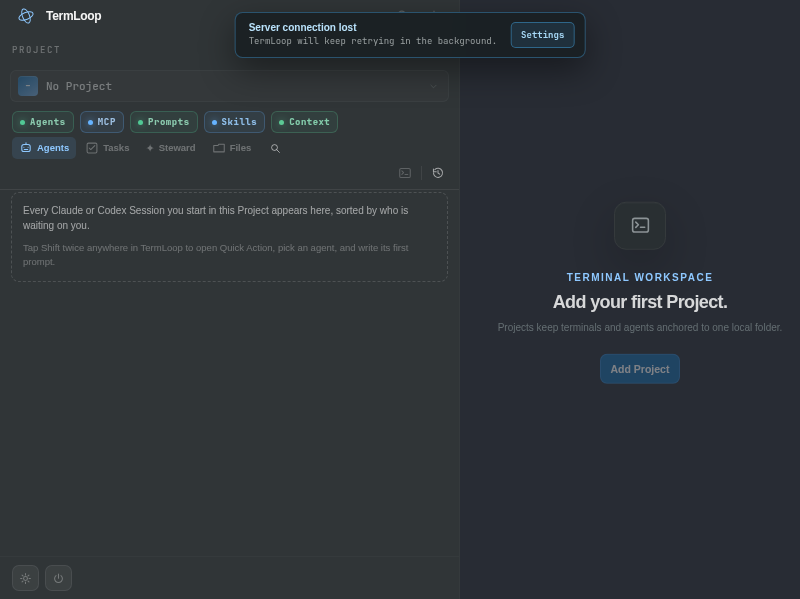Select the MCP pill chip
This screenshot has width=800, height=599.
coord(102,122)
